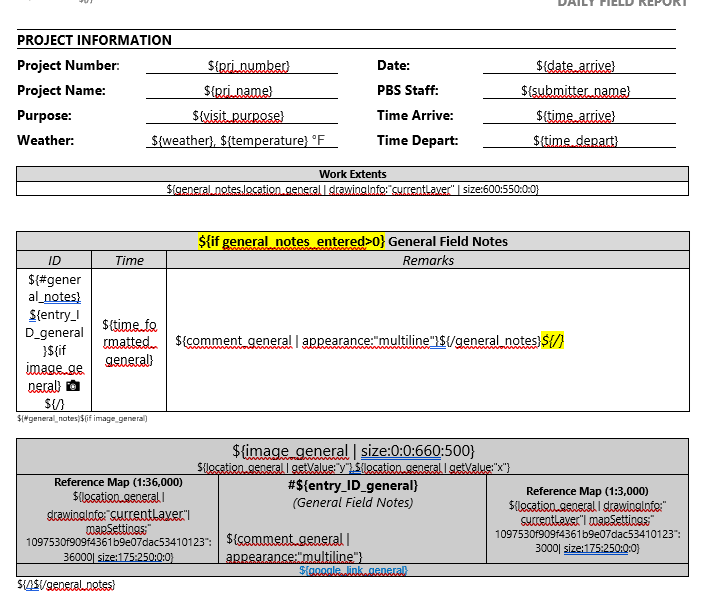Click the (General Field Notes) italic caption
712x610 pixels.
pos(353,503)
